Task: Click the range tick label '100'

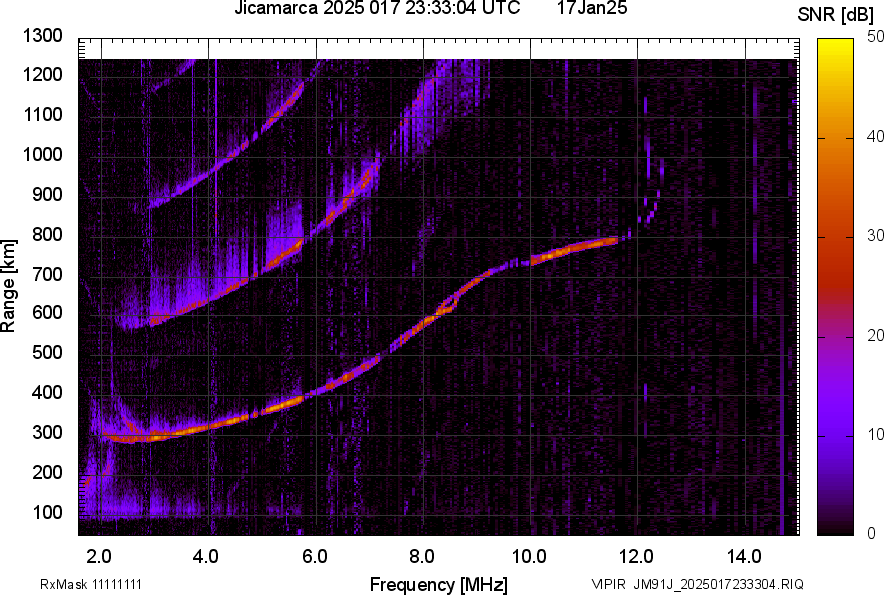Action: [47, 513]
